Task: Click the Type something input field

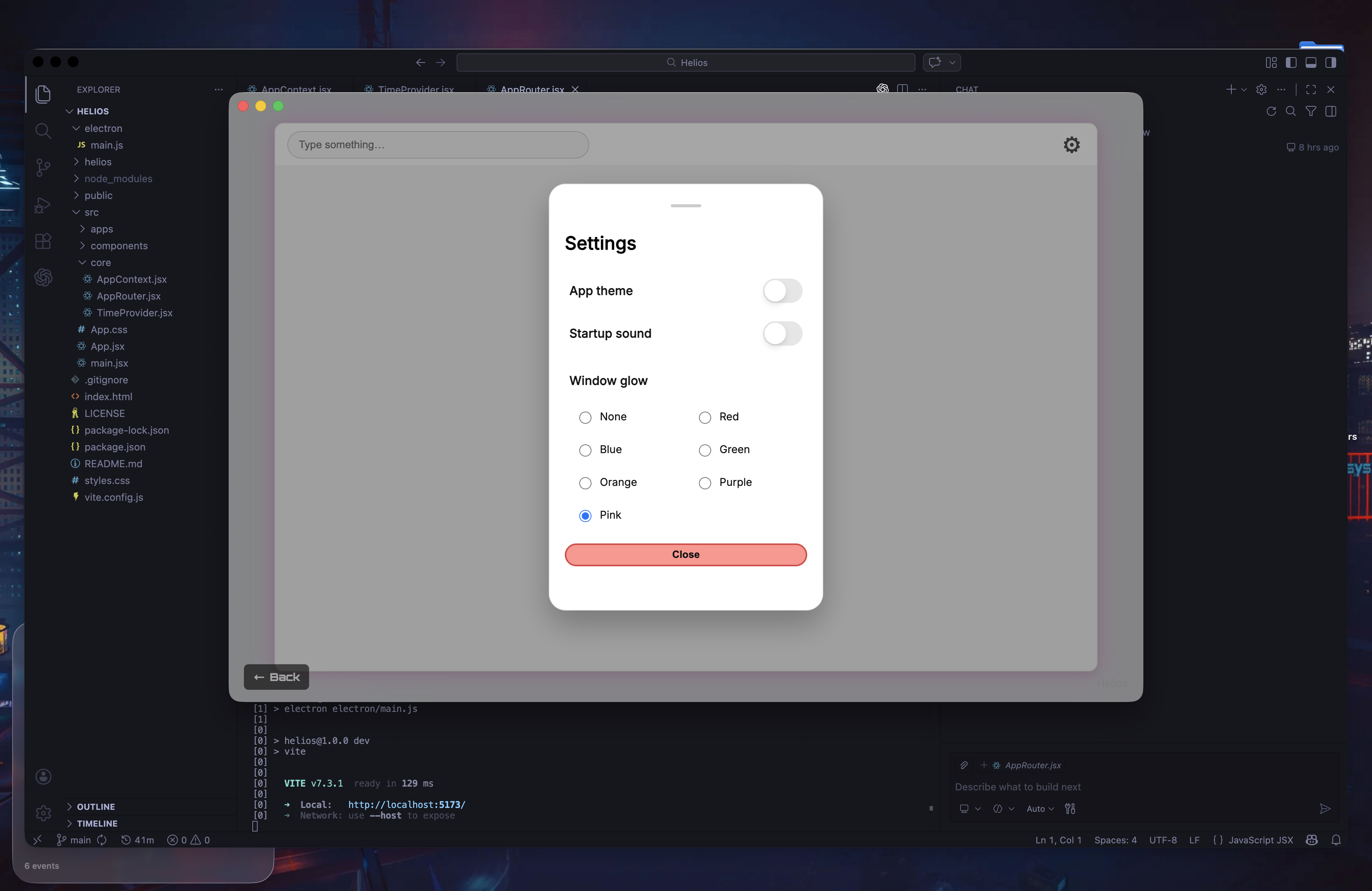Action: (438, 145)
